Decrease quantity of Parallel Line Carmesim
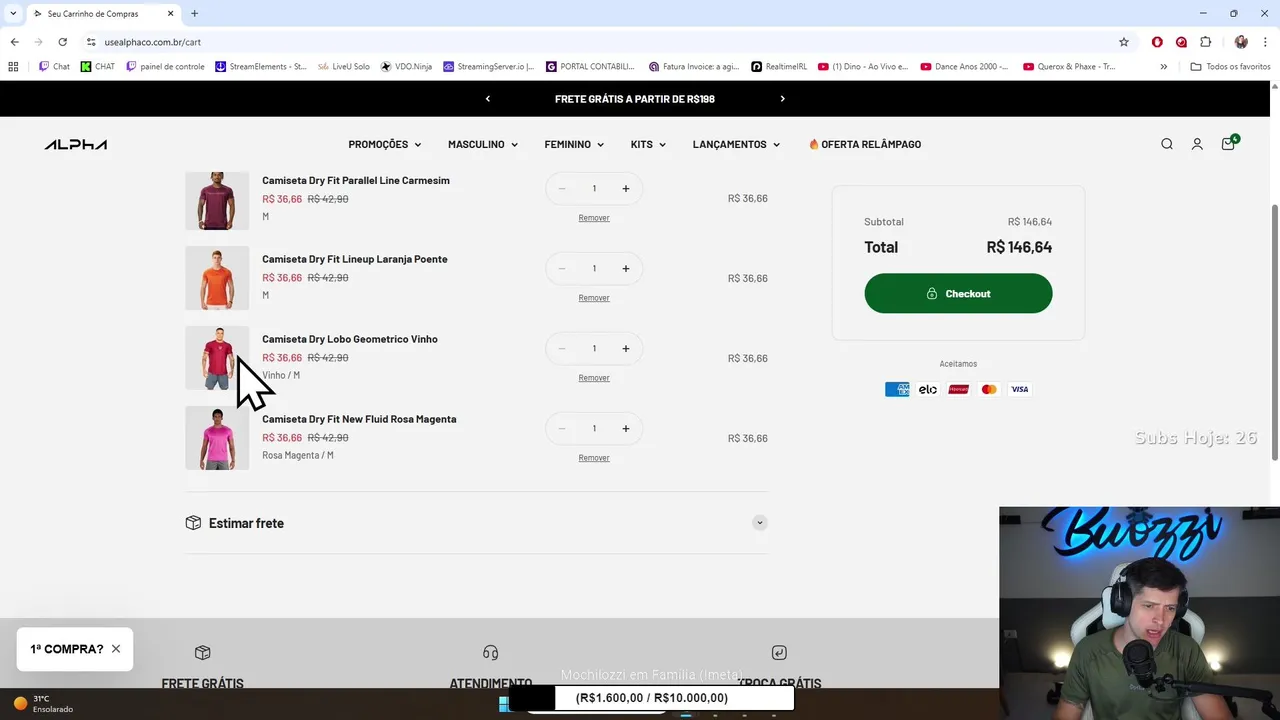 pos(562,188)
